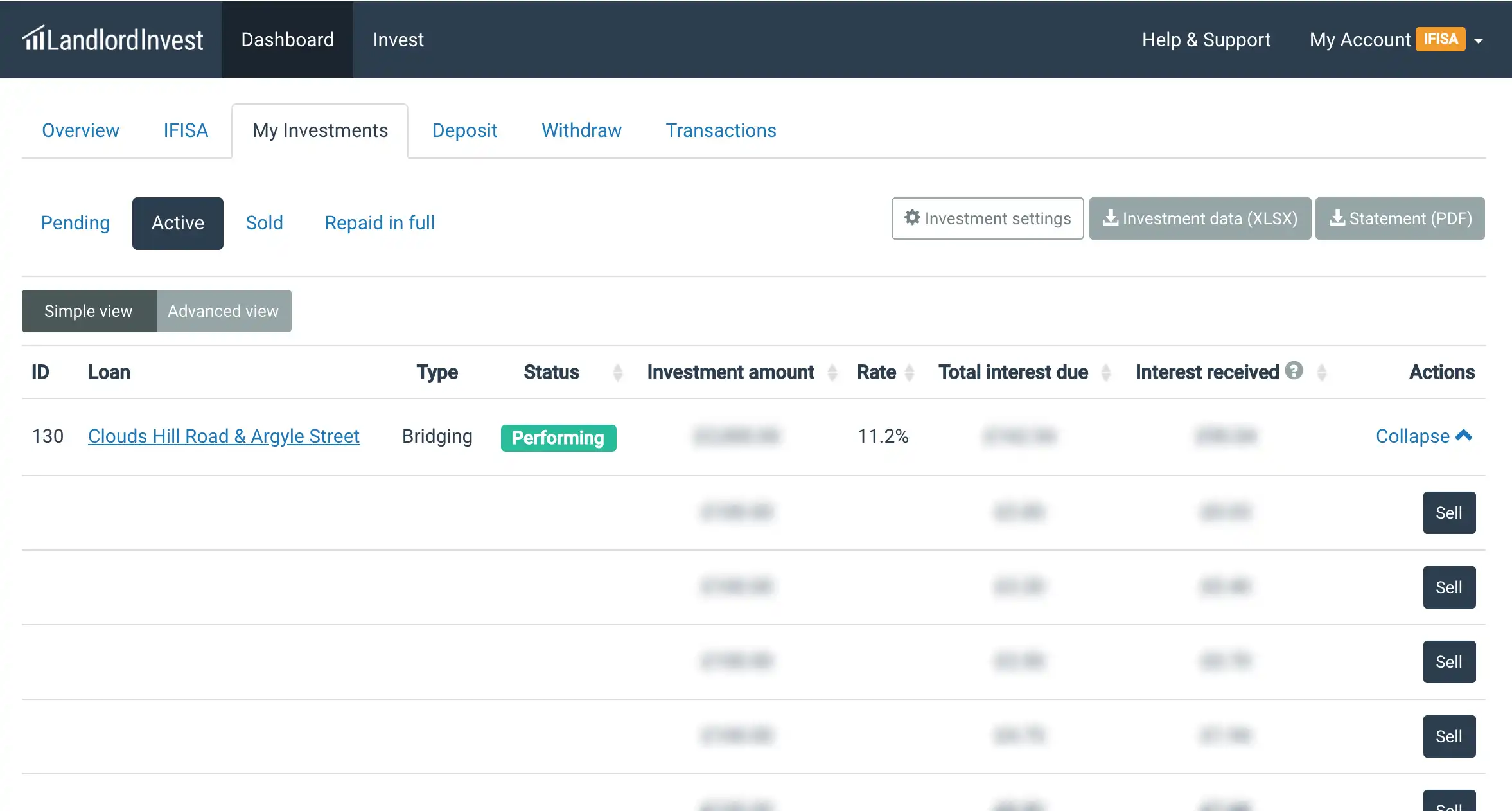Viewport: 1512px width, 811px height.
Task: Download Investment data (XLSX)
Action: pos(1200,218)
